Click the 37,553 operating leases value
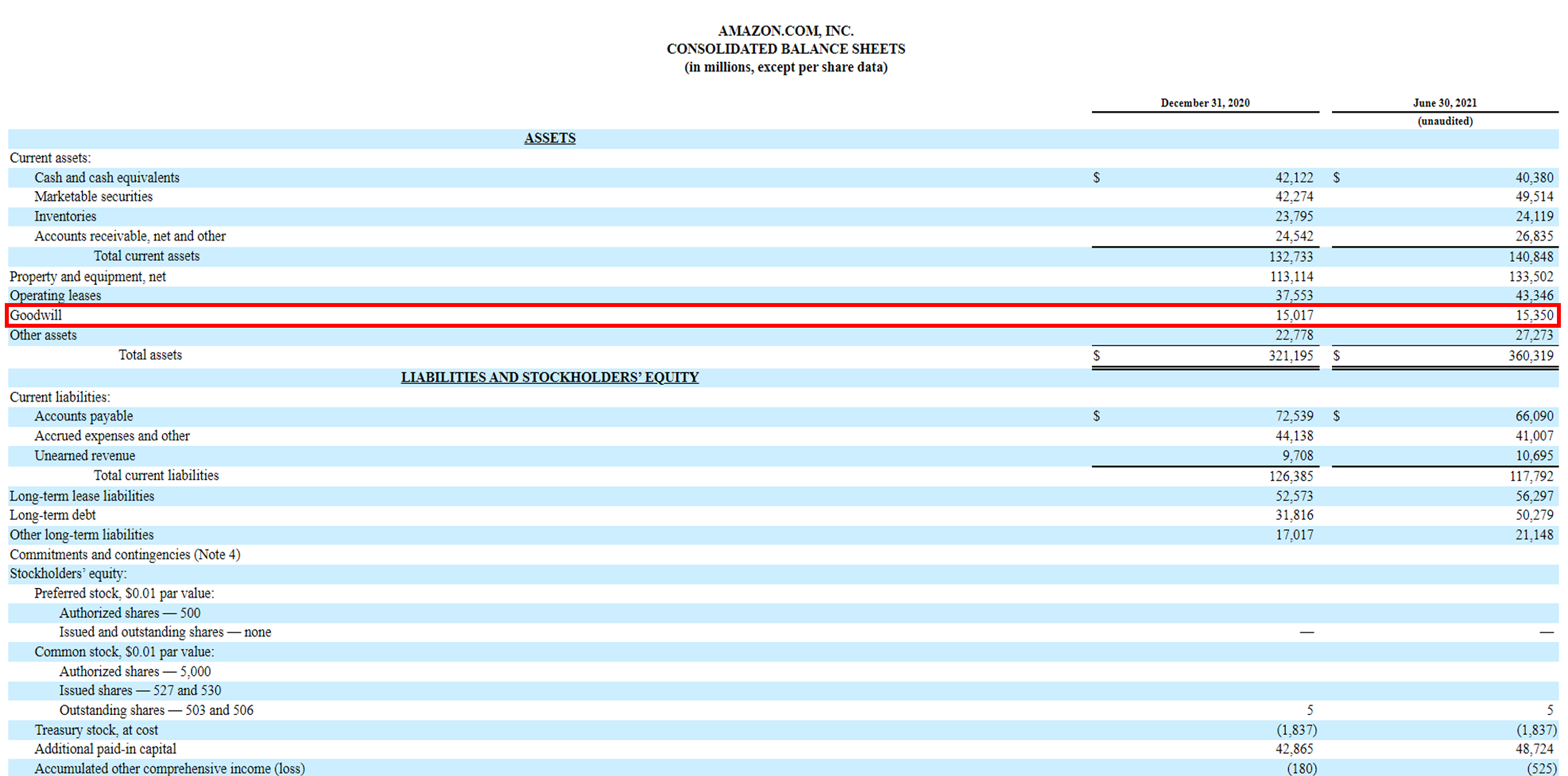1568x776 pixels. (x=1294, y=296)
